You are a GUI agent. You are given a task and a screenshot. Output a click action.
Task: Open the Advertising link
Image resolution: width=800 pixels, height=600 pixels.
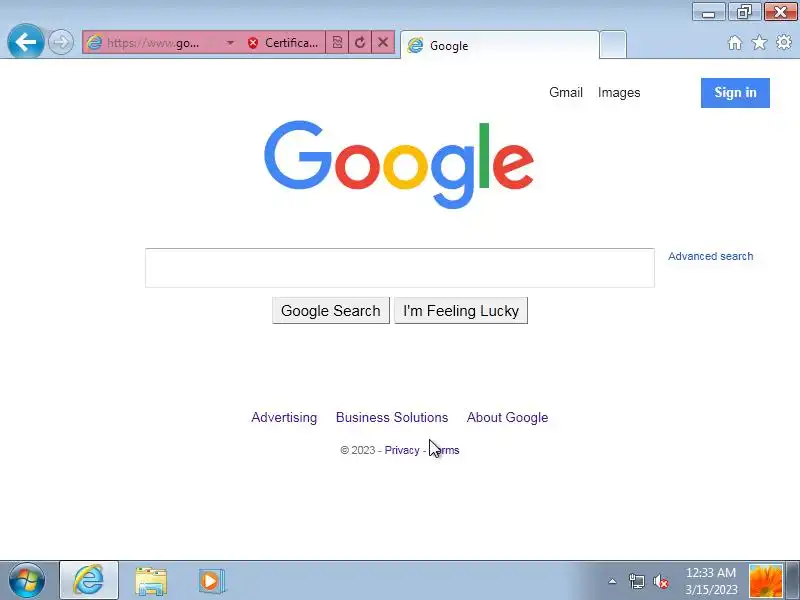(x=284, y=417)
